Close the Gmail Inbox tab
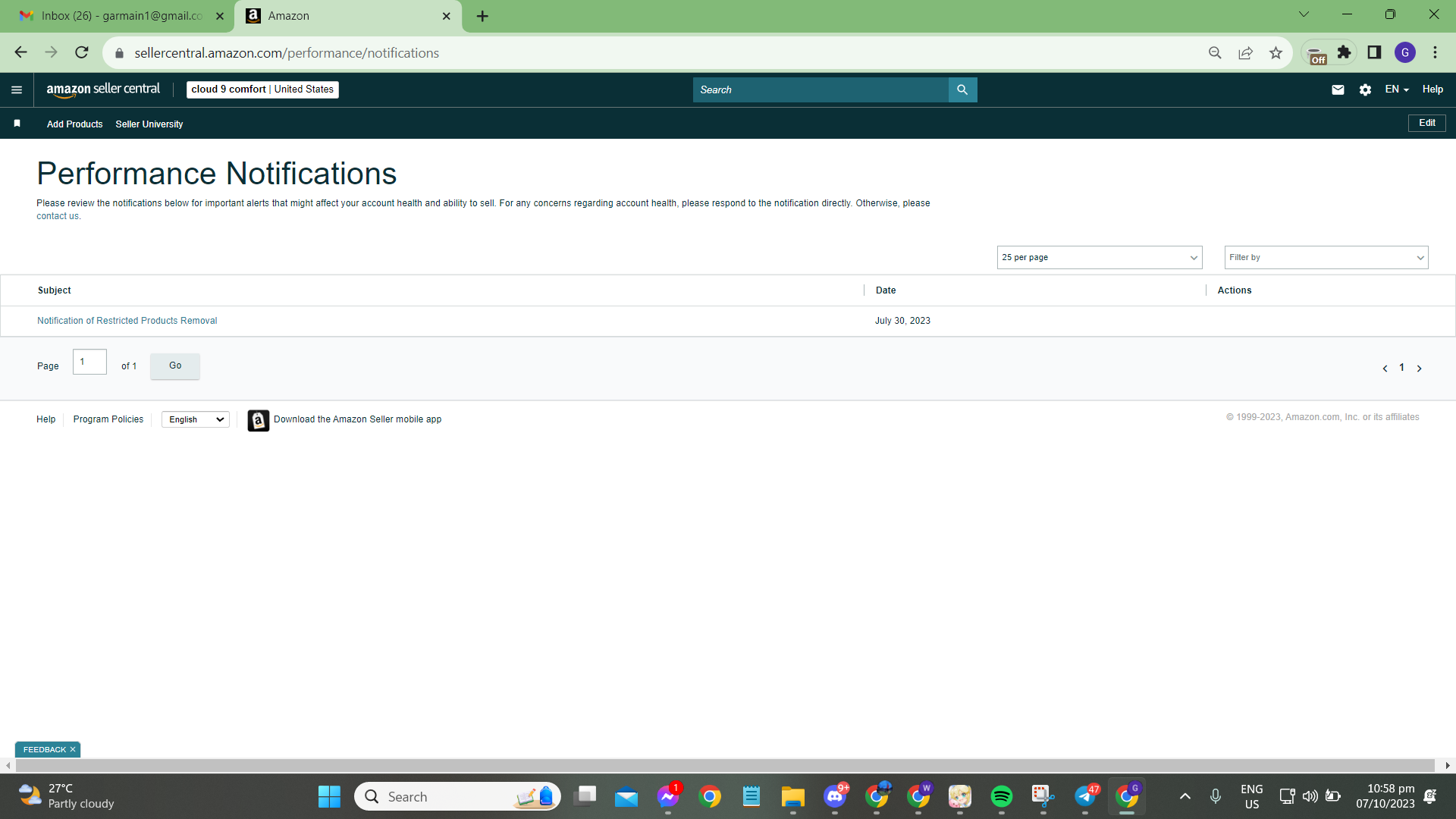Screen dimensions: 1456x819 [x=220, y=16]
